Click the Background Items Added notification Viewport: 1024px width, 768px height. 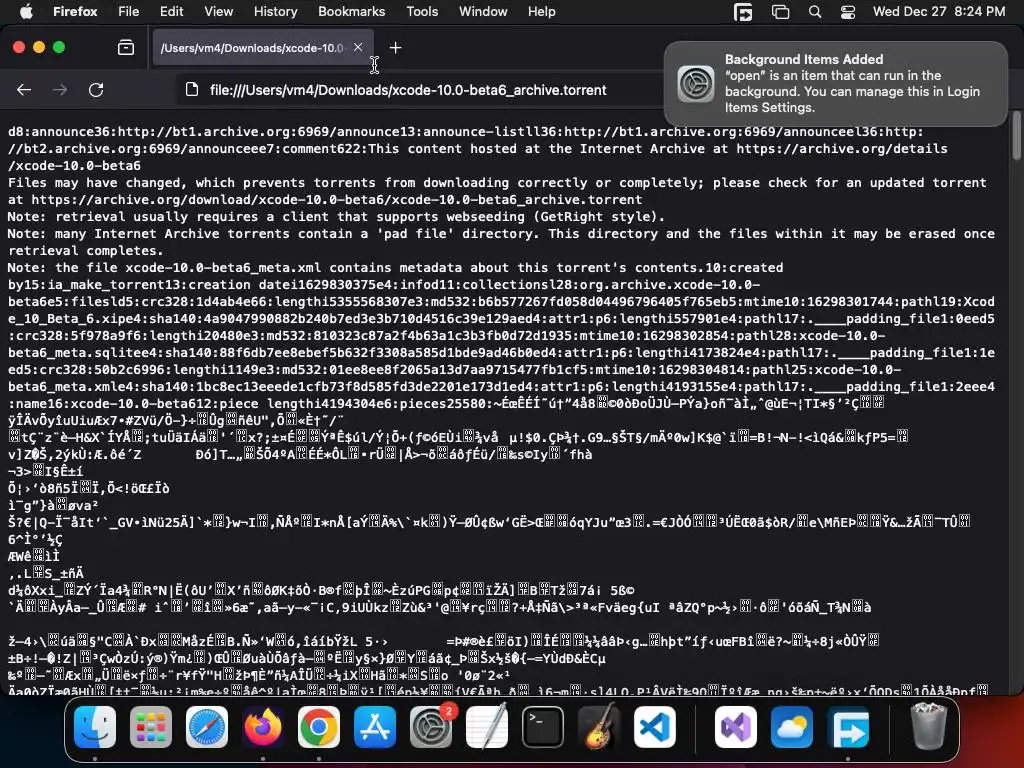point(836,84)
